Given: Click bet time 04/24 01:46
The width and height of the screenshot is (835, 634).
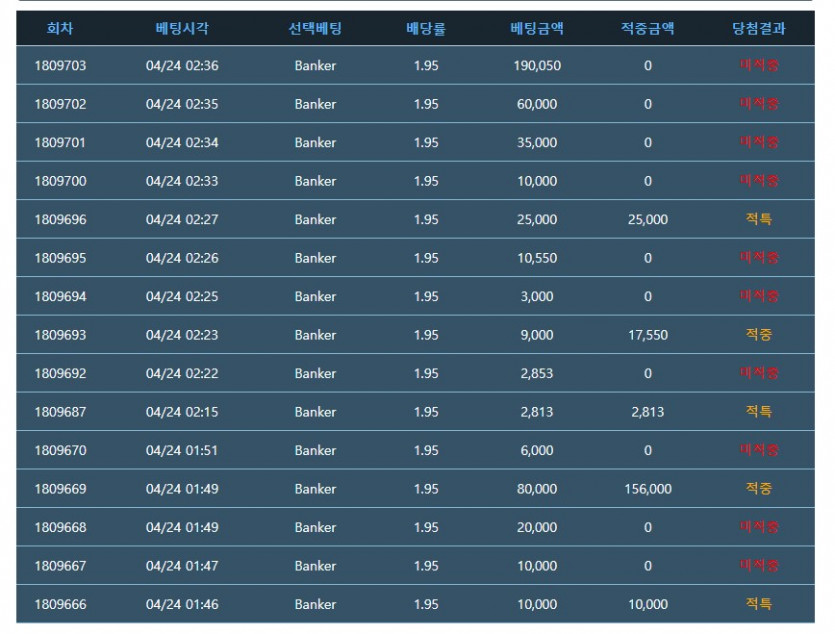Looking at the screenshot, I should (182, 604).
